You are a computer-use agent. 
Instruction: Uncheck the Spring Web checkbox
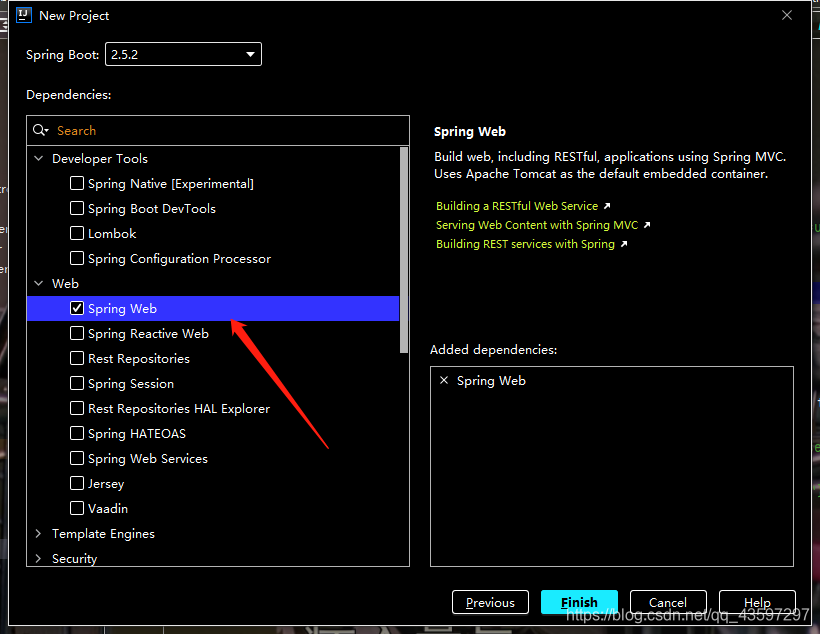[77, 308]
